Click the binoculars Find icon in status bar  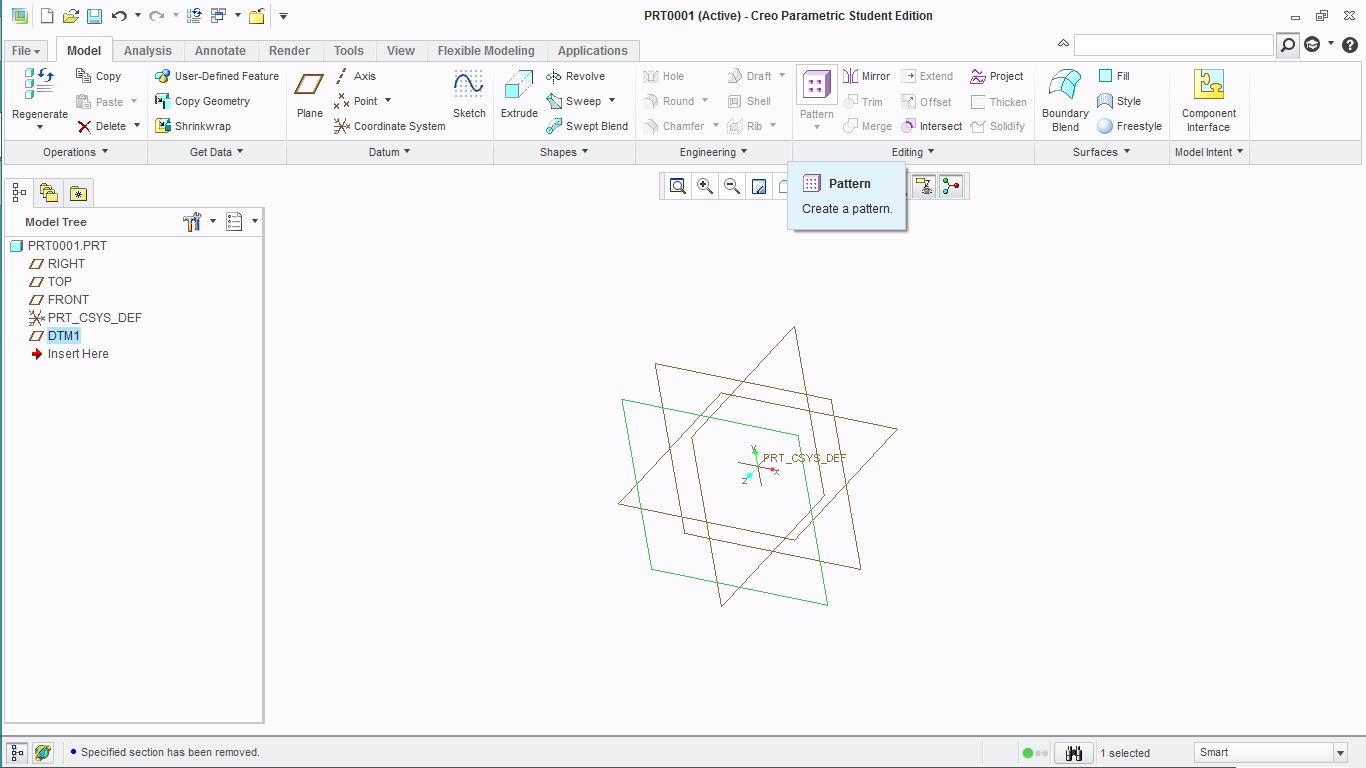pos(1074,753)
